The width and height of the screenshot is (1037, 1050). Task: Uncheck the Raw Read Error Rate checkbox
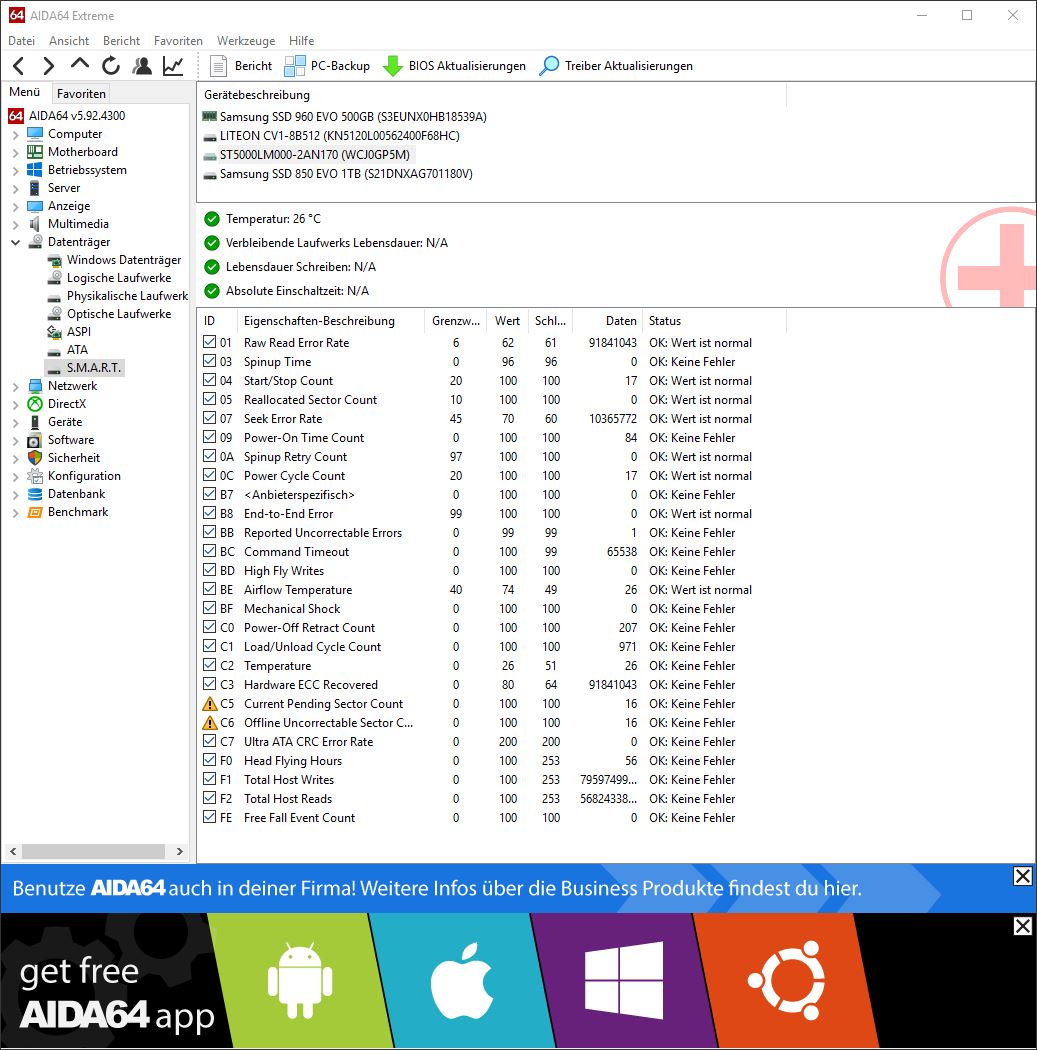coord(210,342)
